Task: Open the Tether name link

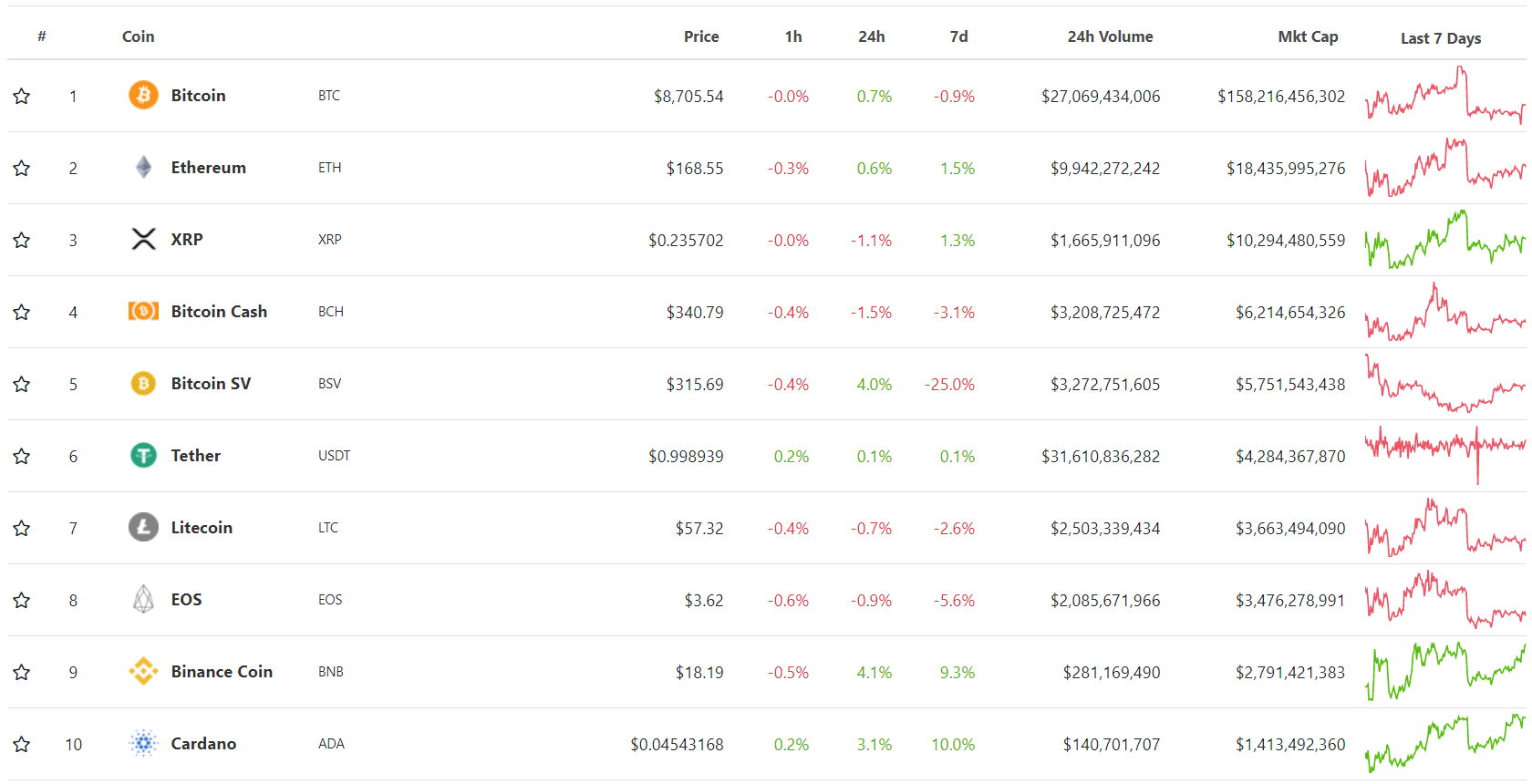Action: 196,455
